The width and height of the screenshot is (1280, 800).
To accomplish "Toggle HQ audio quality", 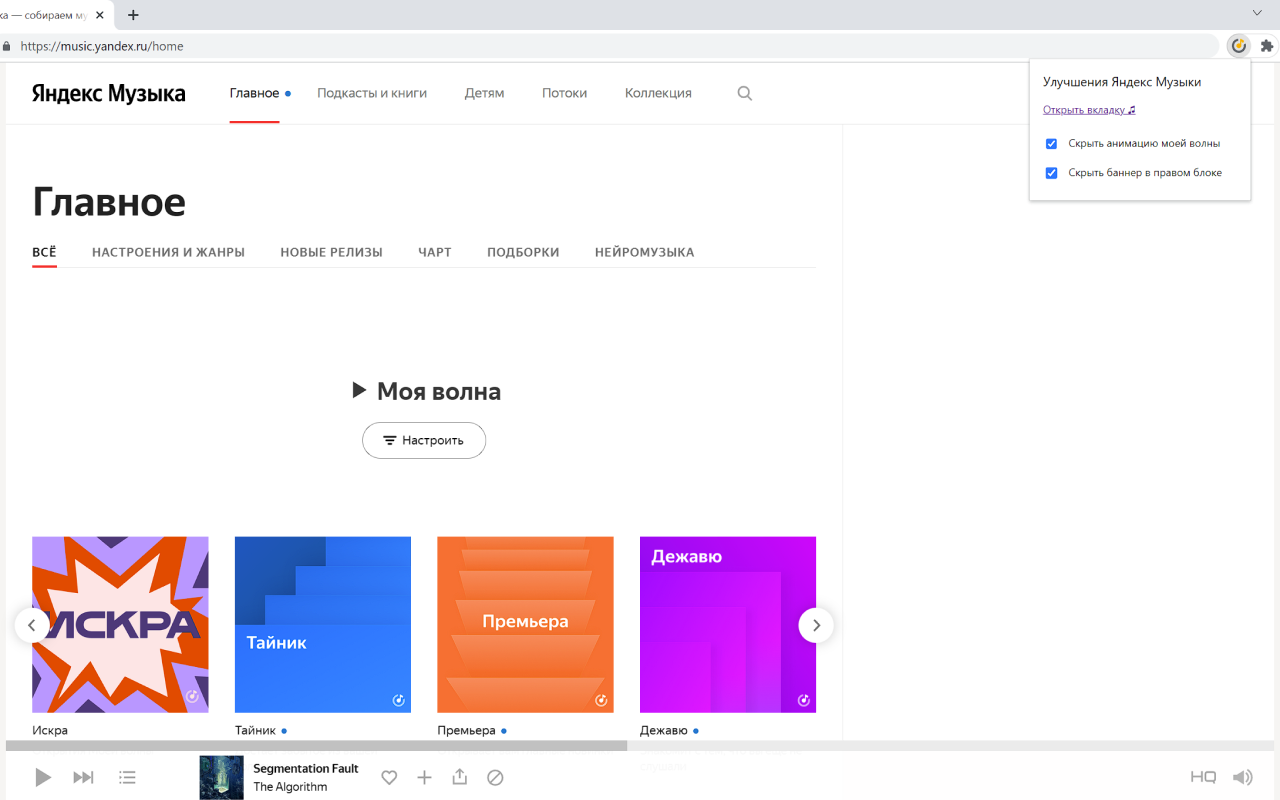I will pyautogui.click(x=1203, y=777).
